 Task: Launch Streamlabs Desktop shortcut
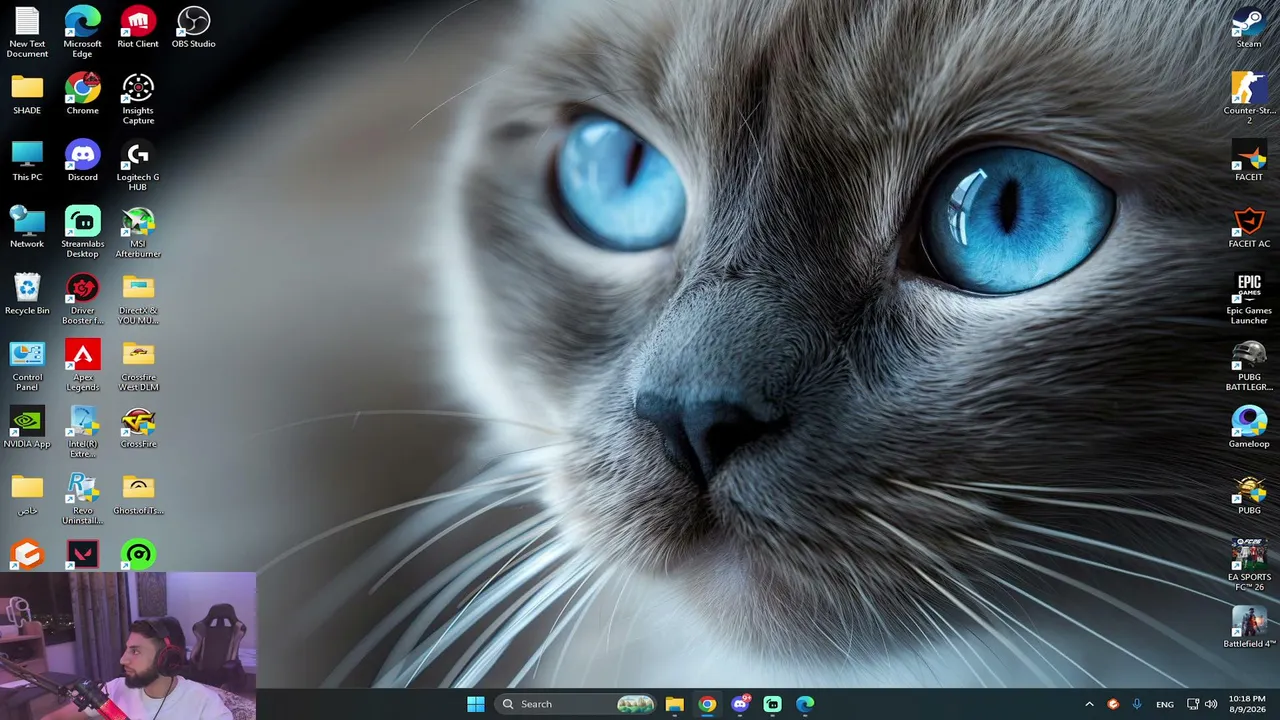82,232
